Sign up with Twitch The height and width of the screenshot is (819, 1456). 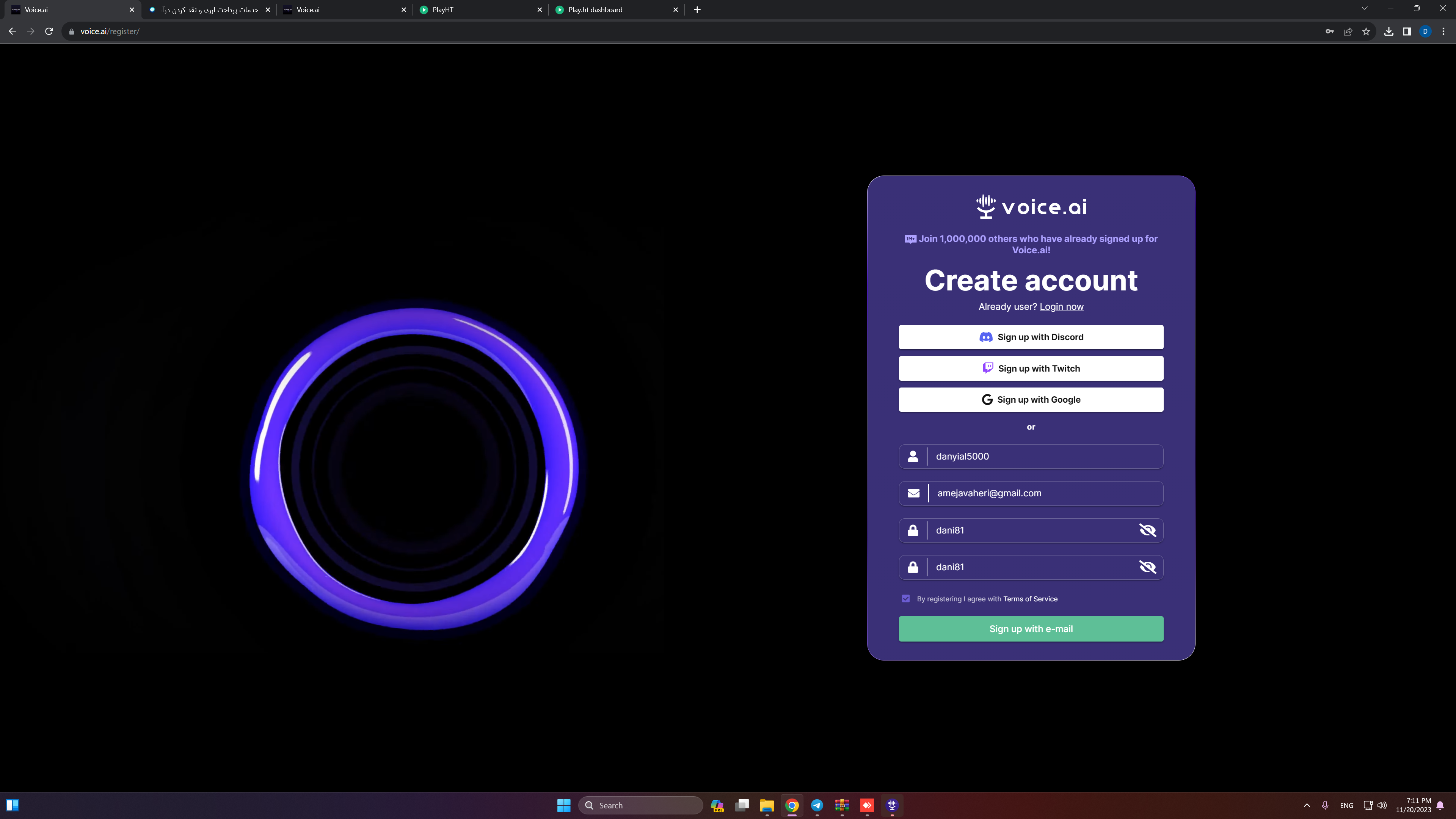point(1031,369)
